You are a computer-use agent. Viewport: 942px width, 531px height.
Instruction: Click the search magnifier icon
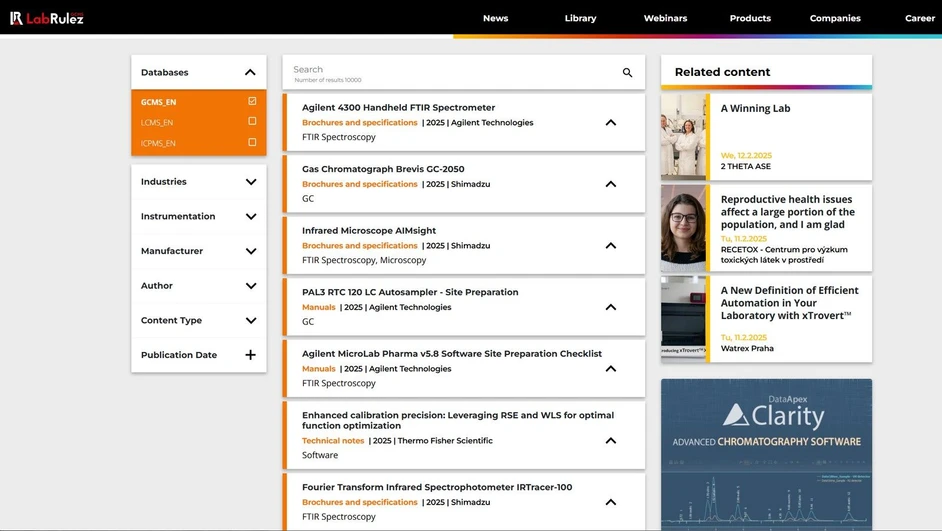pos(627,73)
